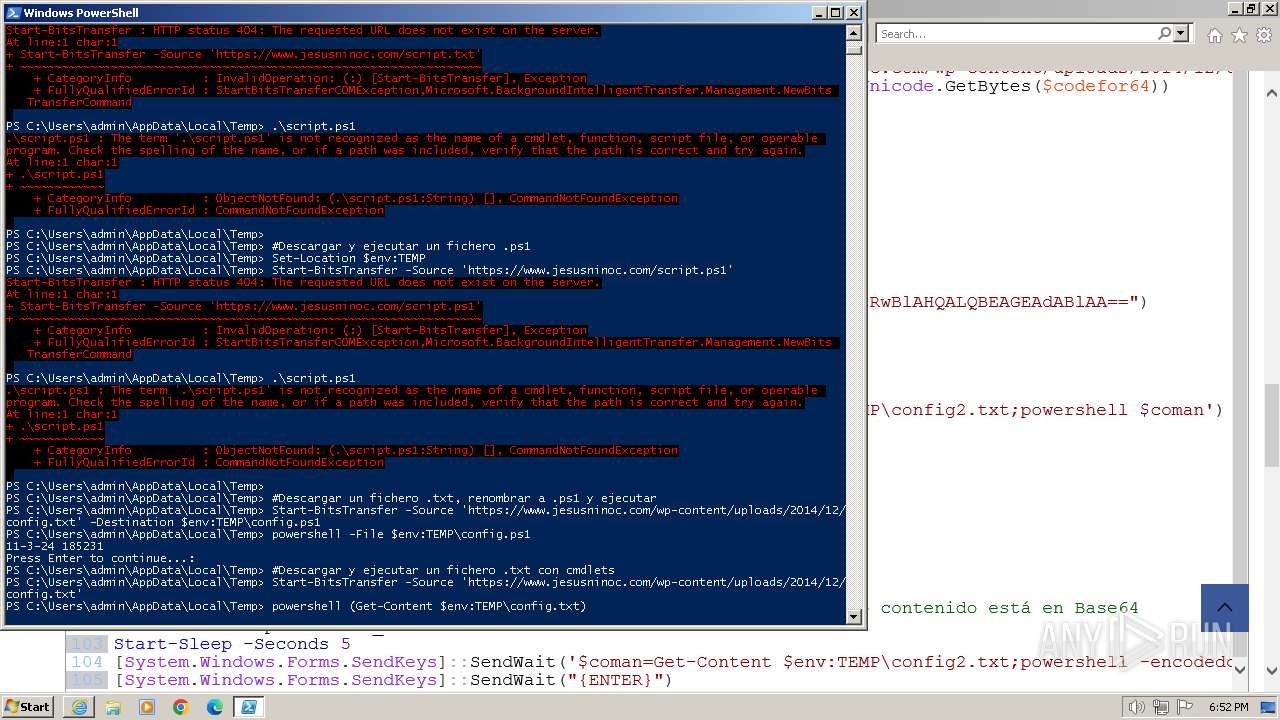Click the SendWait("{ENTER}") code line
The width and height of the screenshot is (1280, 720).
(393, 680)
